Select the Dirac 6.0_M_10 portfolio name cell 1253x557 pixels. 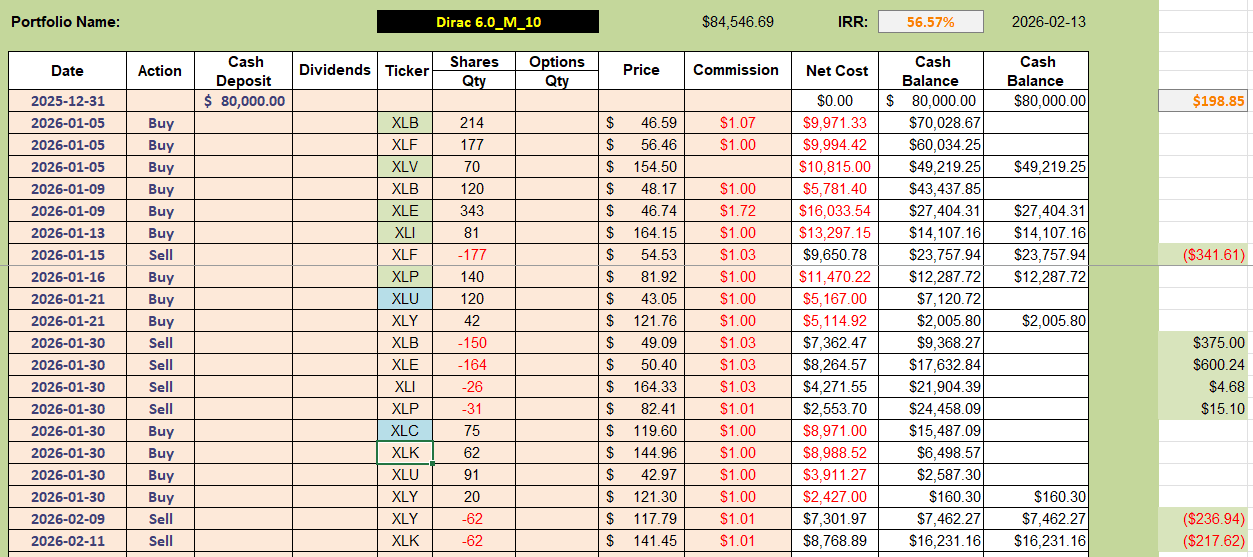point(488,22)
